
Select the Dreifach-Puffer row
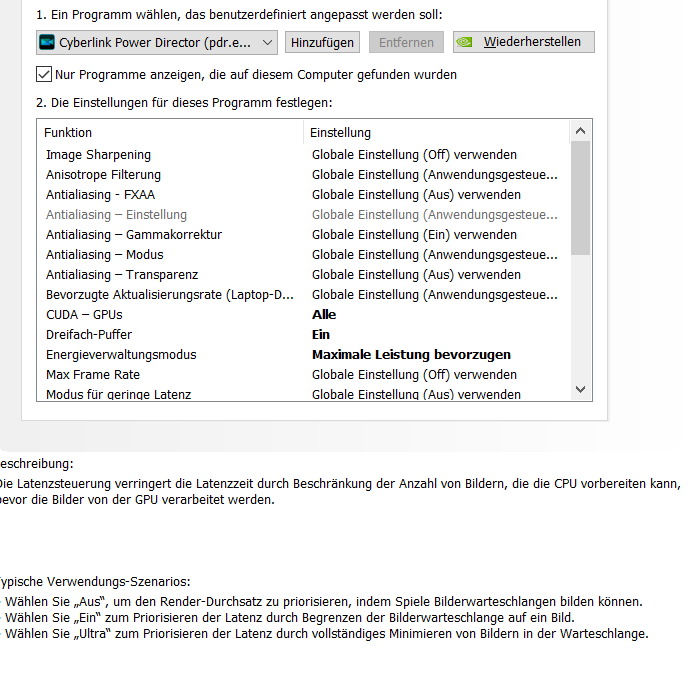tap(304, 334)
